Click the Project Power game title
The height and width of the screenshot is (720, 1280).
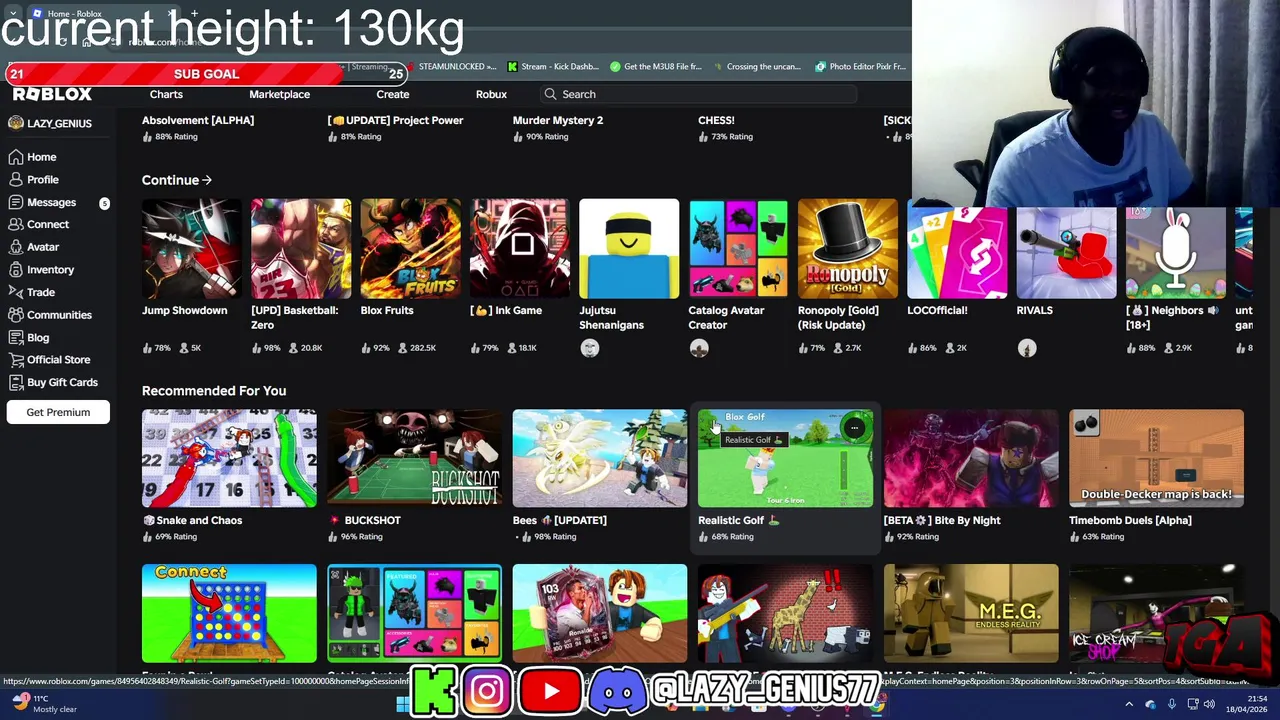(x=395, y=120)
